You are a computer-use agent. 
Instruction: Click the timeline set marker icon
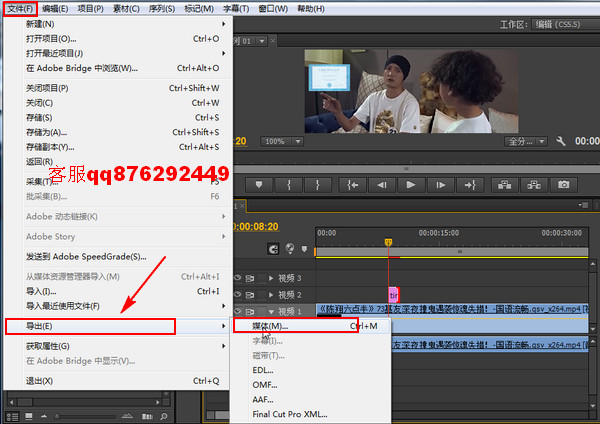(x=290, y=249)
